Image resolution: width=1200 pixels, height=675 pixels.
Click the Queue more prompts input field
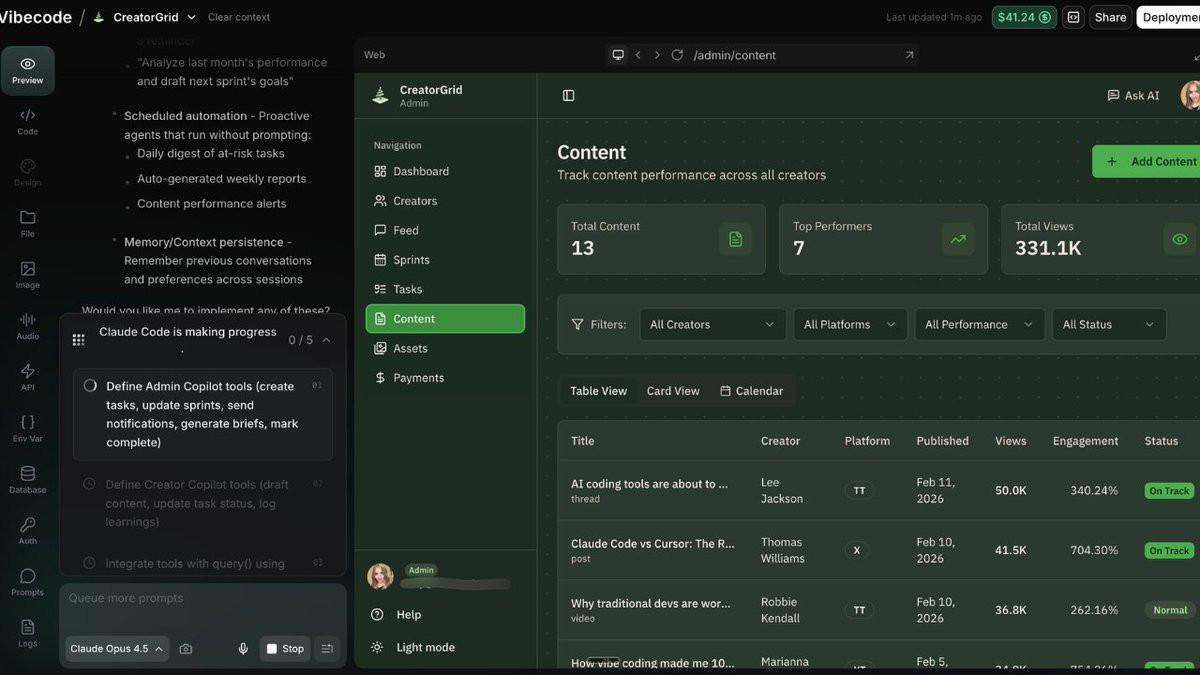[203, 598]
